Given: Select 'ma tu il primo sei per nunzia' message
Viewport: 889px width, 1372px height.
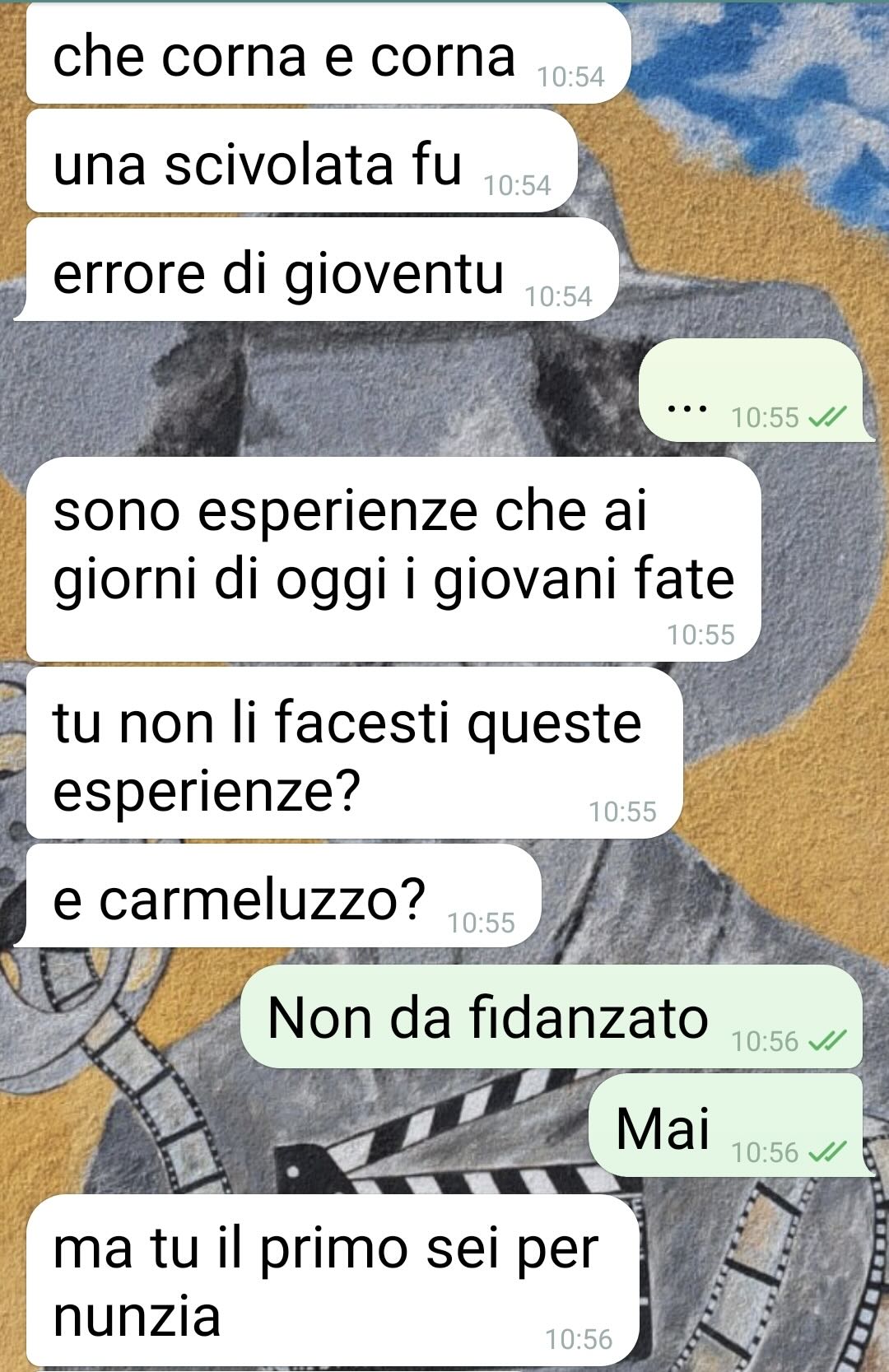Looking at the screenshot, I should 333,1281.
